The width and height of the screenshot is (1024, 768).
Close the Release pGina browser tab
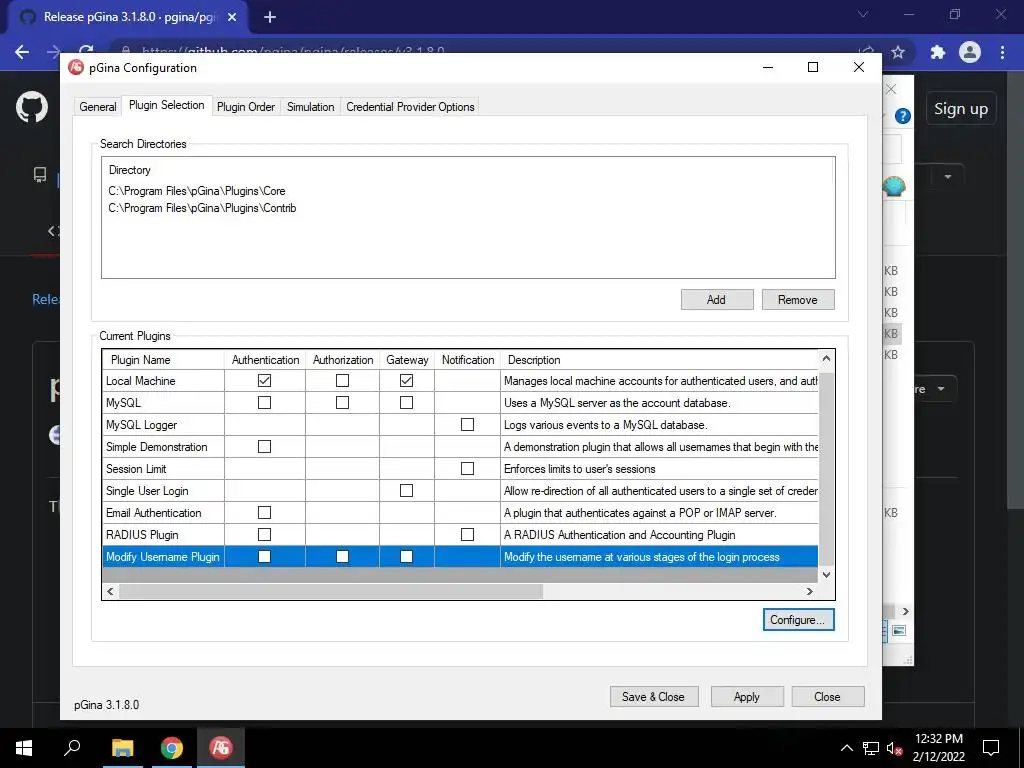(232, 18)
